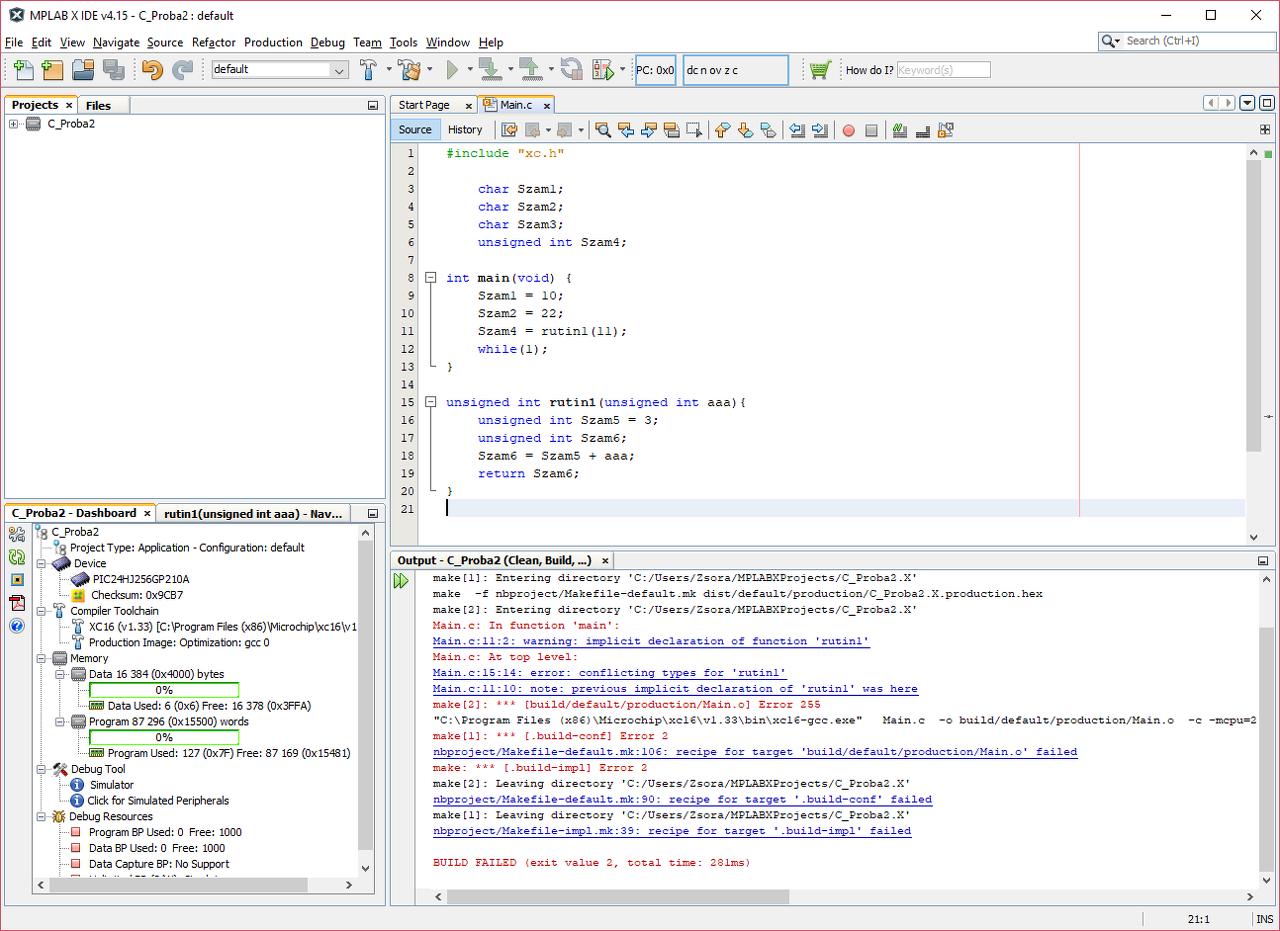Click the New File toolbar icon
1280x931 pixels.
22,70
